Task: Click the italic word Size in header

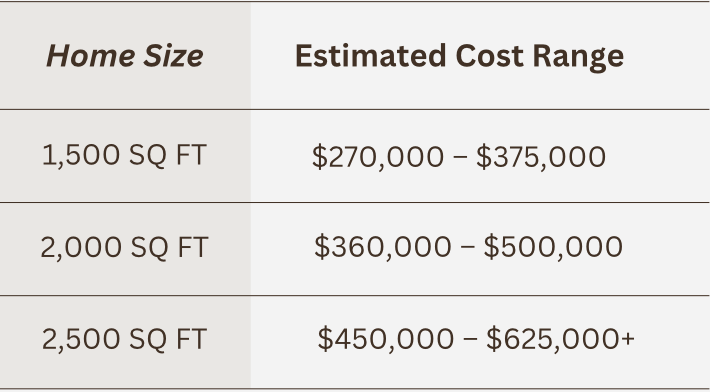Action: pos(173,56)
